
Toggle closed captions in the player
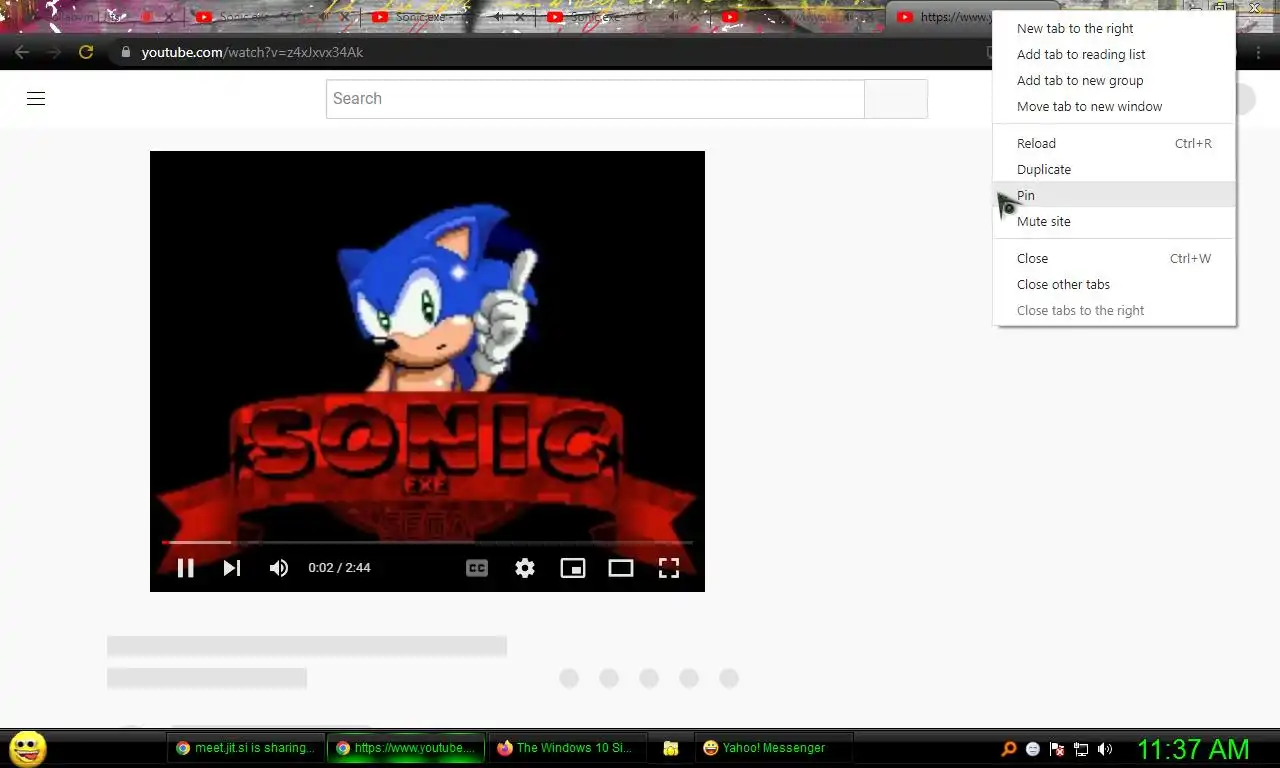(477, 568)
